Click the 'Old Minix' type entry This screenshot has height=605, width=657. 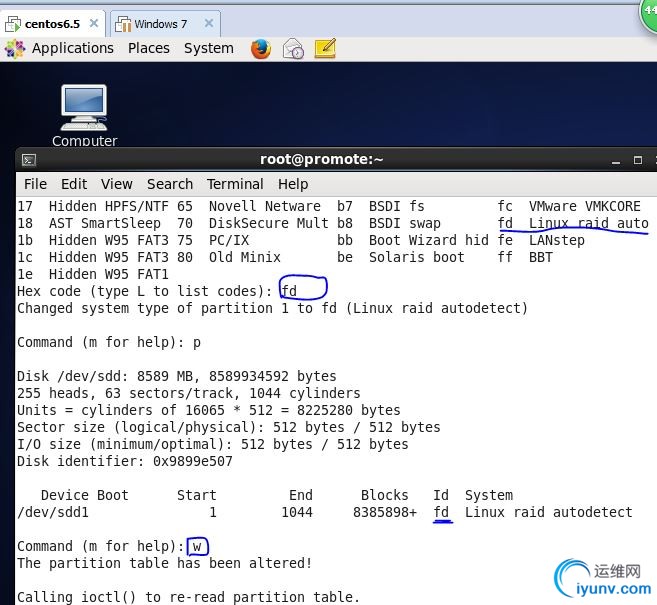click(245, 257)
